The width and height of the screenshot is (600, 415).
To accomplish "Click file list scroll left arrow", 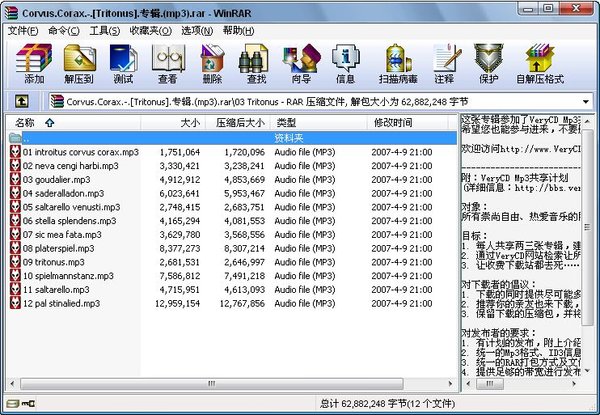I will pyautogui.click(x=12, y=384).
